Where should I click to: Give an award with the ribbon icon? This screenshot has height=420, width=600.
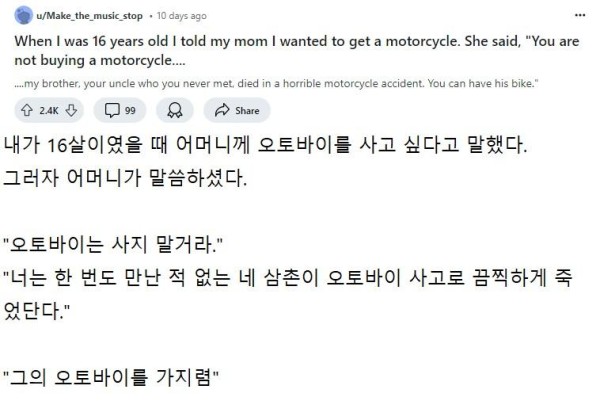(x=175, y=111)
